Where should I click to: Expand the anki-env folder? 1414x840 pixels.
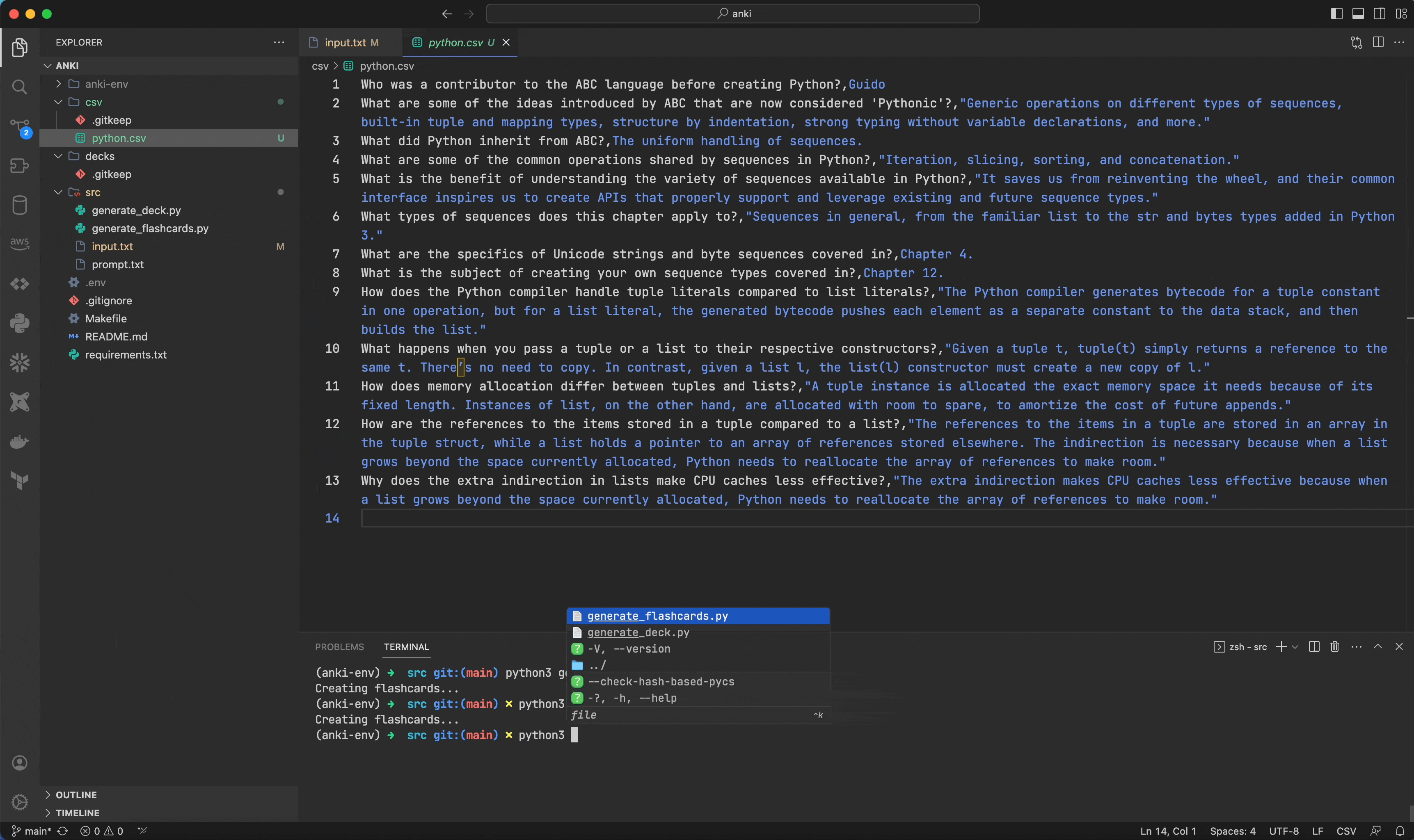(x=58, y=84)
